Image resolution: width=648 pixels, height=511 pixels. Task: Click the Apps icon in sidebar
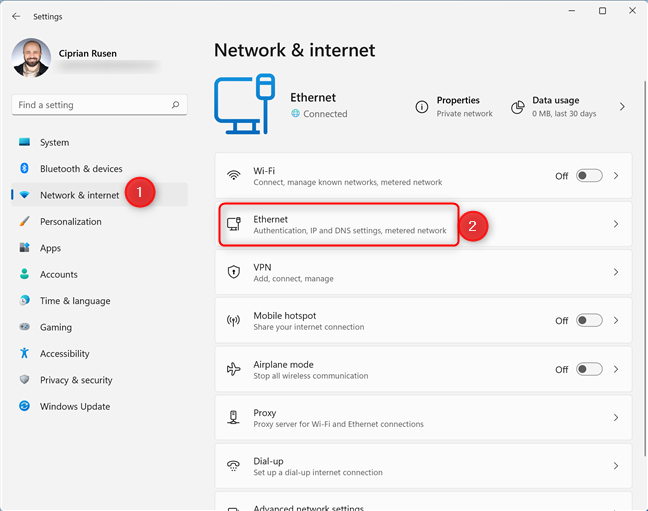pos(24,248)
